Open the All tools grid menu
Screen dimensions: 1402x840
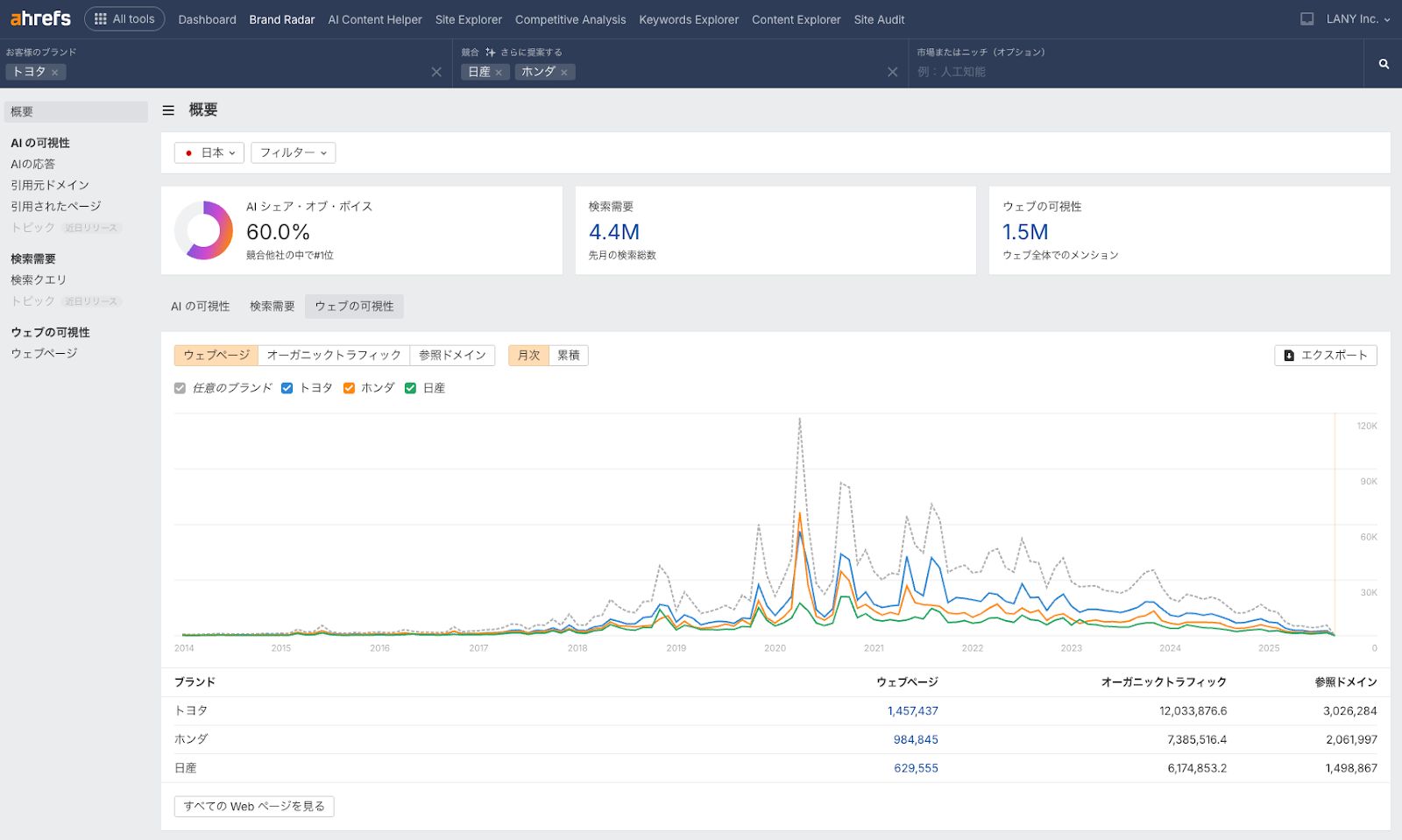(124, 18)
